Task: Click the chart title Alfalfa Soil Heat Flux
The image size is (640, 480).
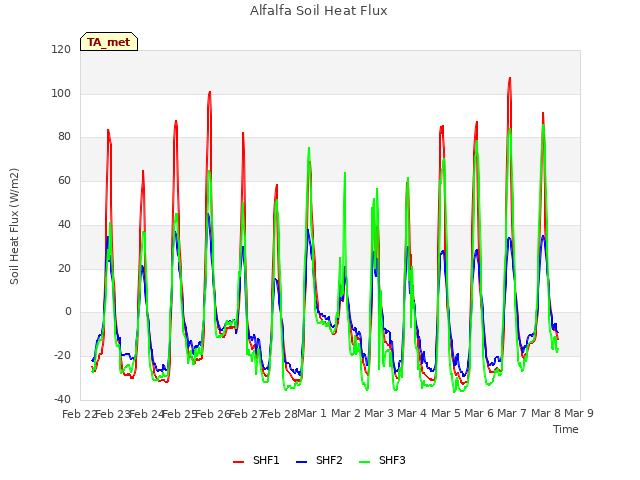Action: click(x=319, y=10)
